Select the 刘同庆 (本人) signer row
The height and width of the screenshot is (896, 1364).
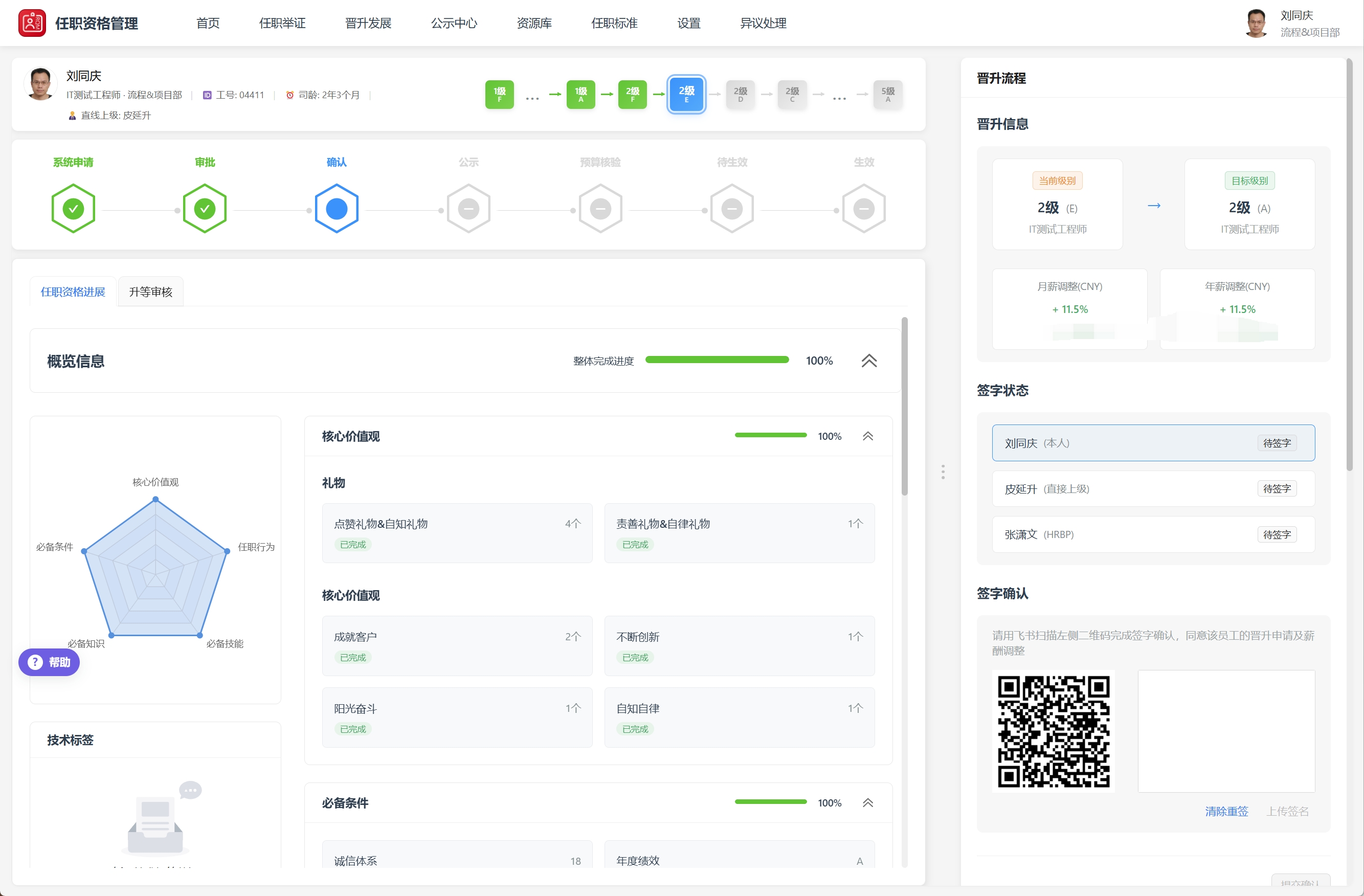[1153, 443]
